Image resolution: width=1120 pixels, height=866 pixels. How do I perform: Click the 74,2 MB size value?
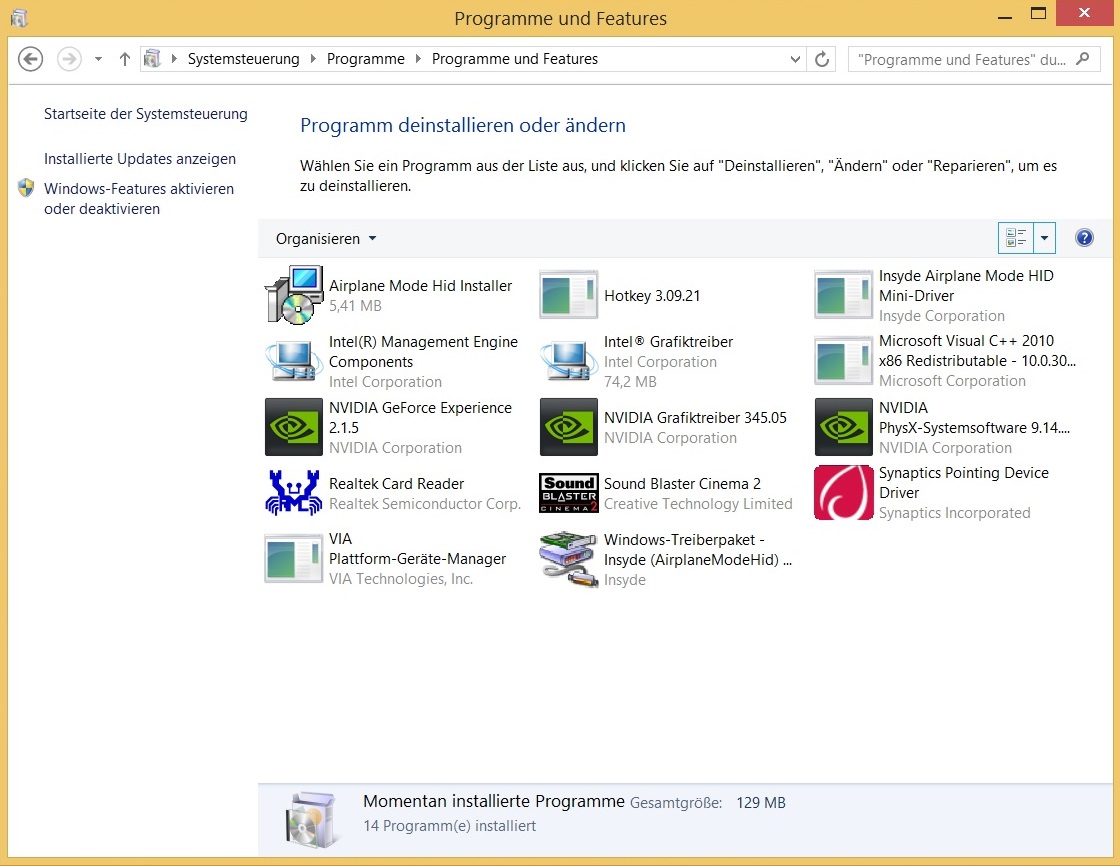pyautogui.click(x=630, y=382)
